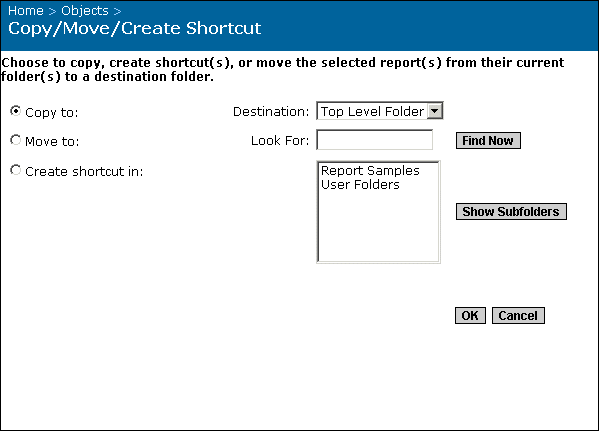Focus the Look For text field
The image size is (599, 431).
374,140
